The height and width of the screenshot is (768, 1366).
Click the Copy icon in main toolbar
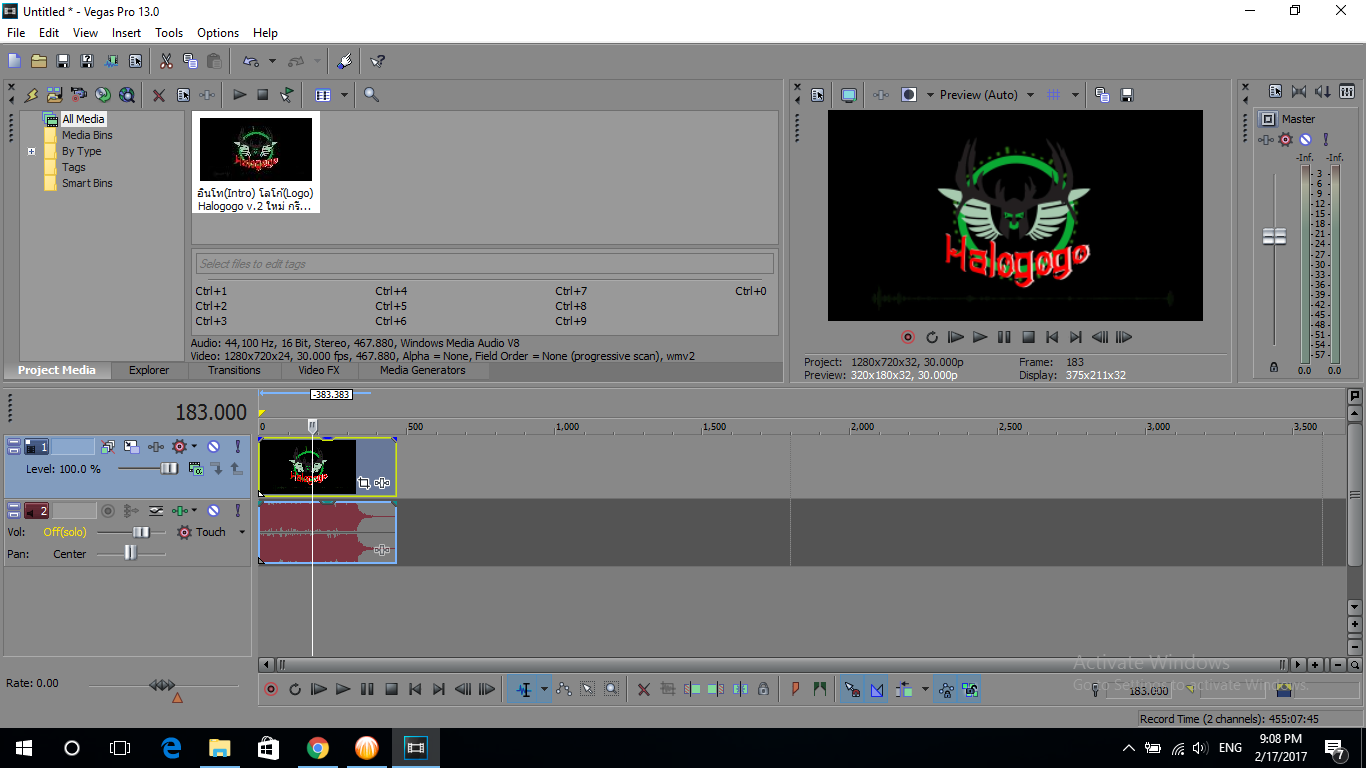tap(190, 61)
